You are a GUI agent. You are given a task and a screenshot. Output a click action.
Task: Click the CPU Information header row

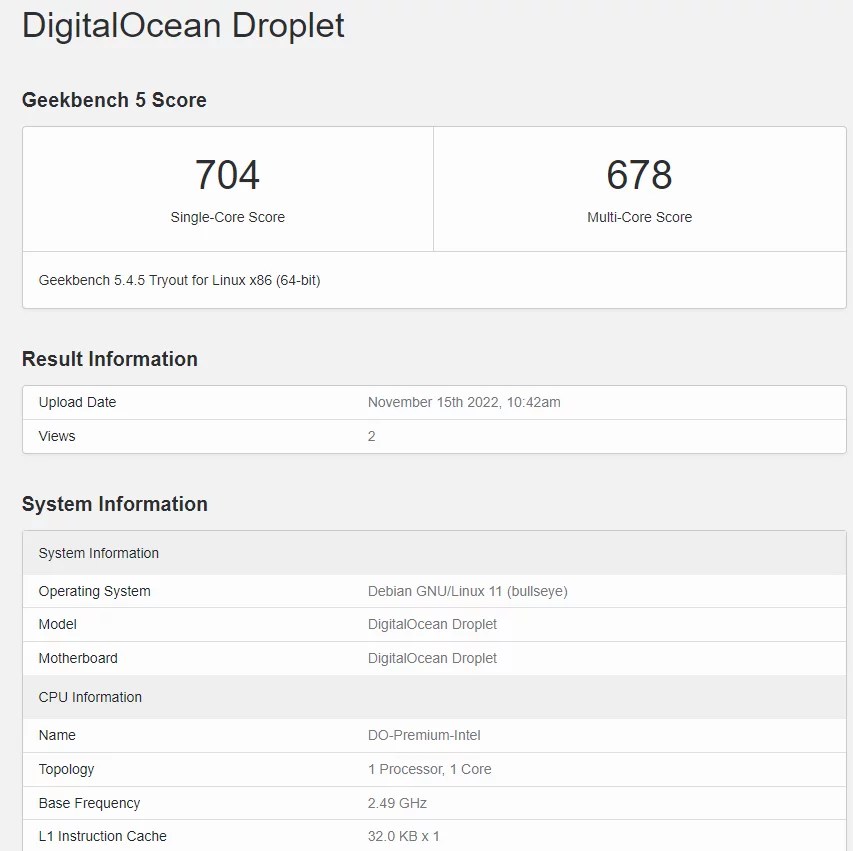point(434,697)
